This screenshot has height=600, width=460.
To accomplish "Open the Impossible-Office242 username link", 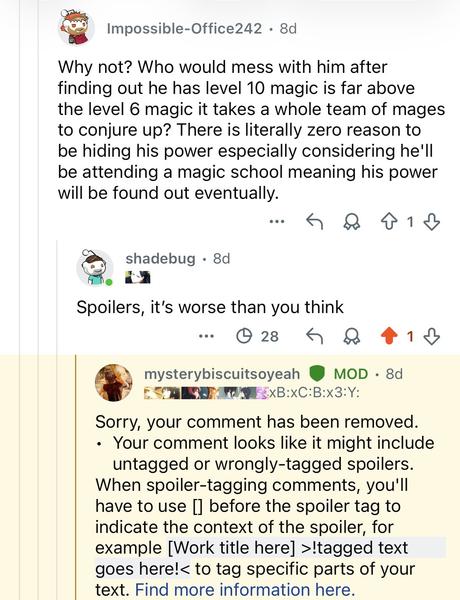I will pyautogui.click(x=184, y=29).
